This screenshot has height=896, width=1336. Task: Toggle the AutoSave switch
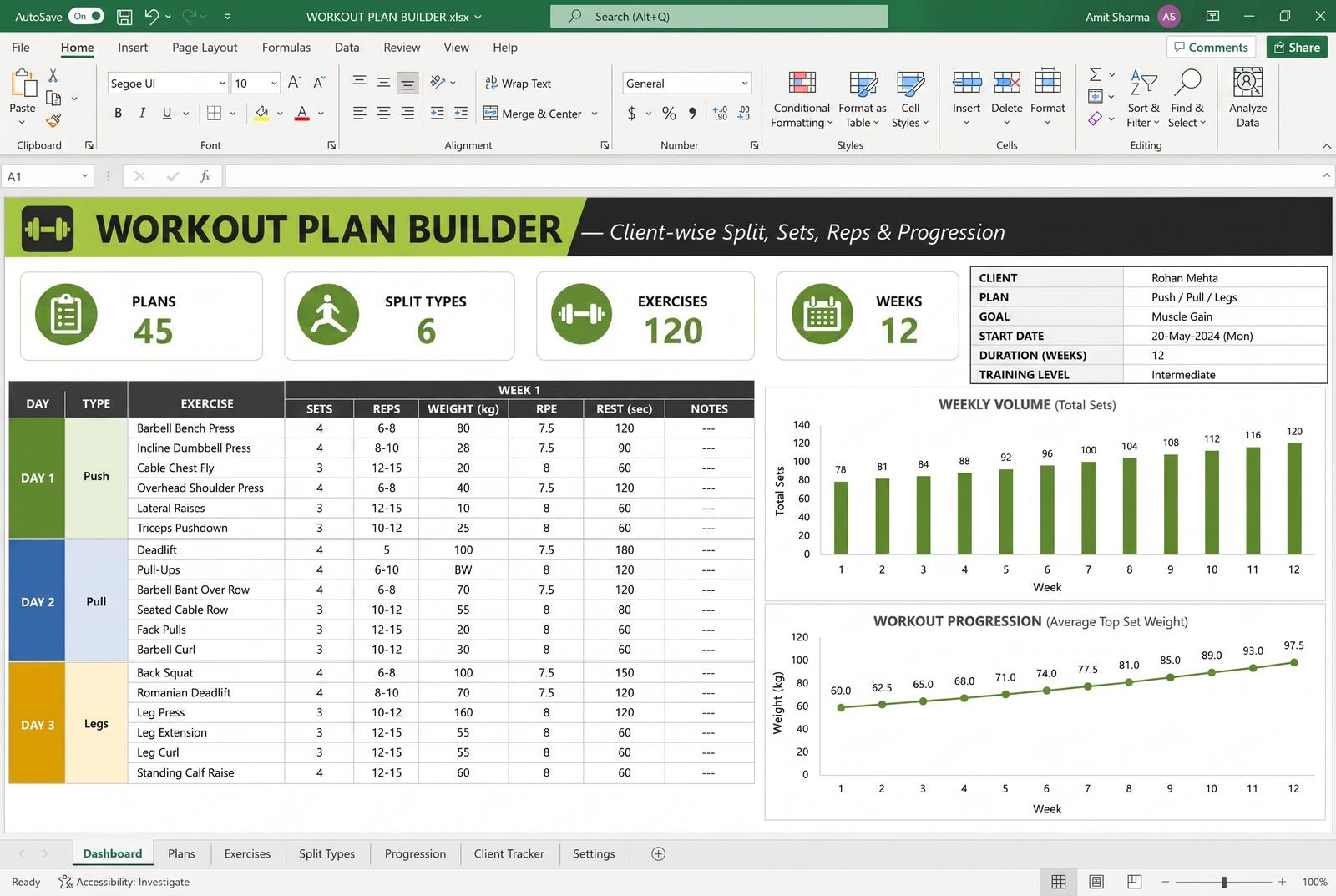click(x=87, y=16)
